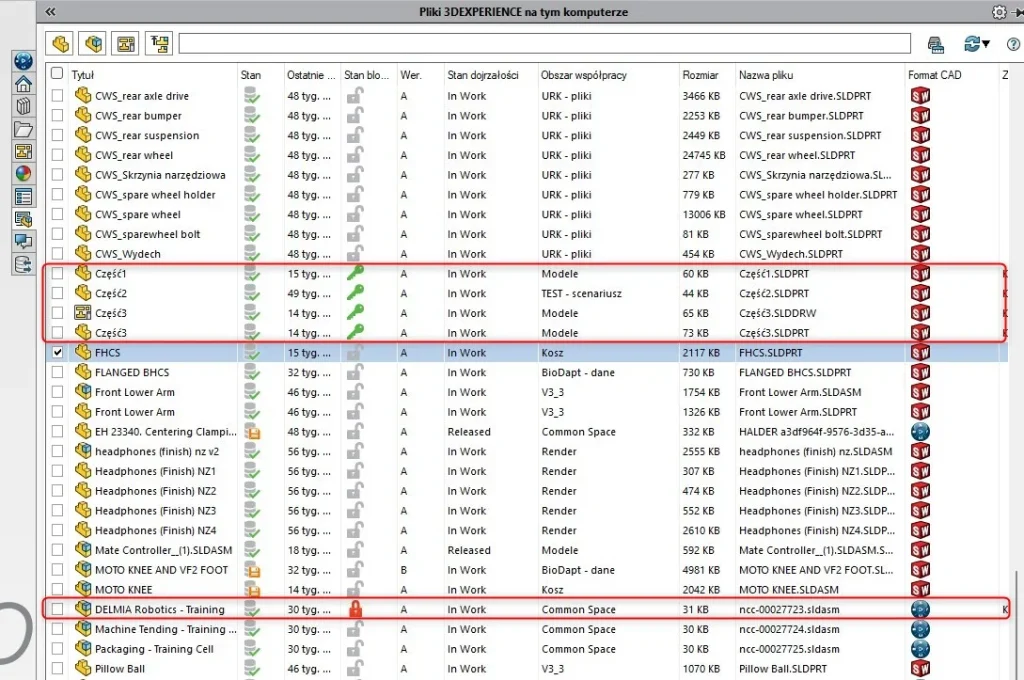Viewport: 1024px width, 680px height.
Task: Sort by the Rozmiar column header
Action: click(700, 75)
